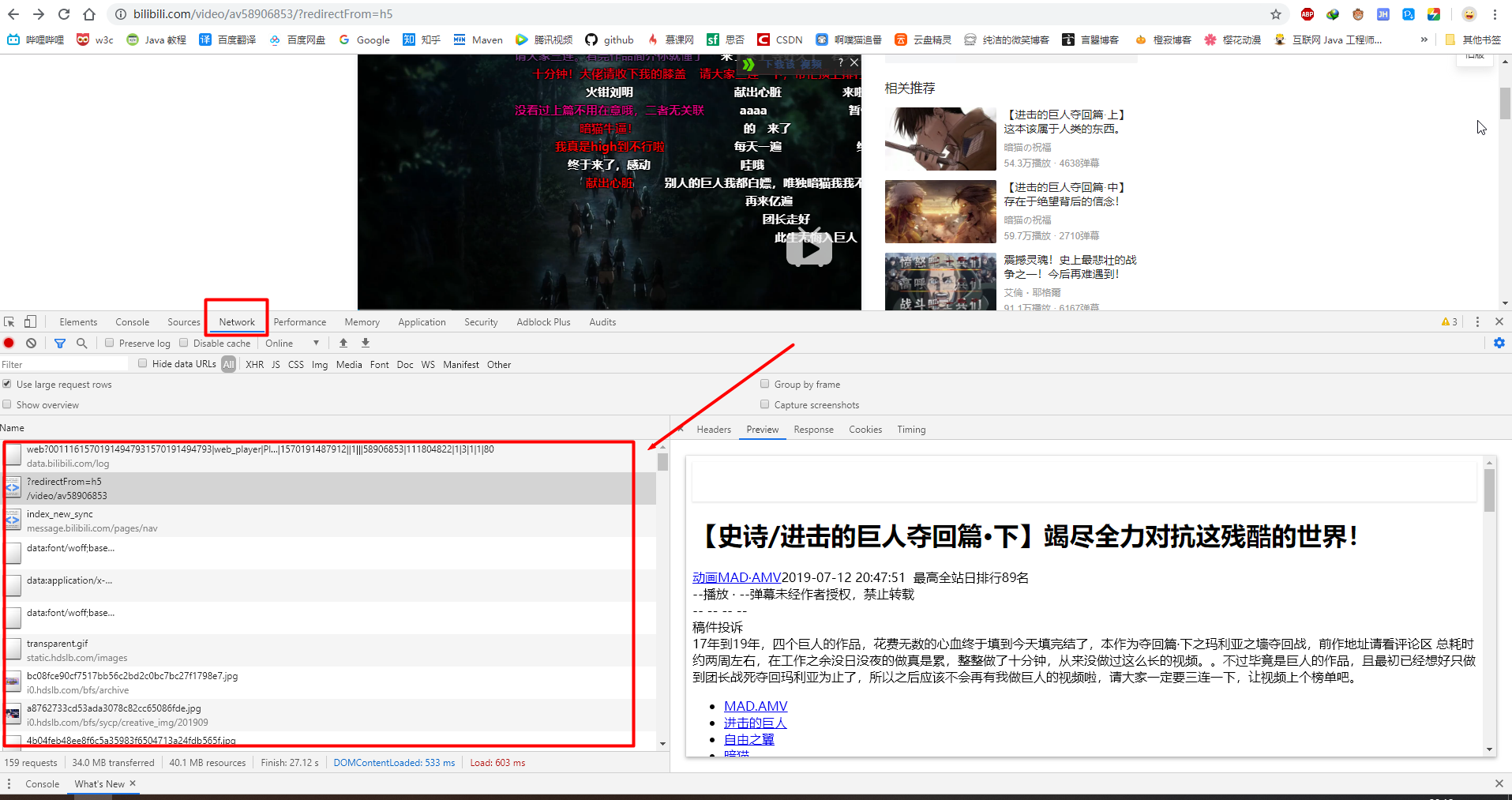The width and height of the screenshot is (1512, 800).
Task: Filter requests by JS
Action: coord(276,364)
